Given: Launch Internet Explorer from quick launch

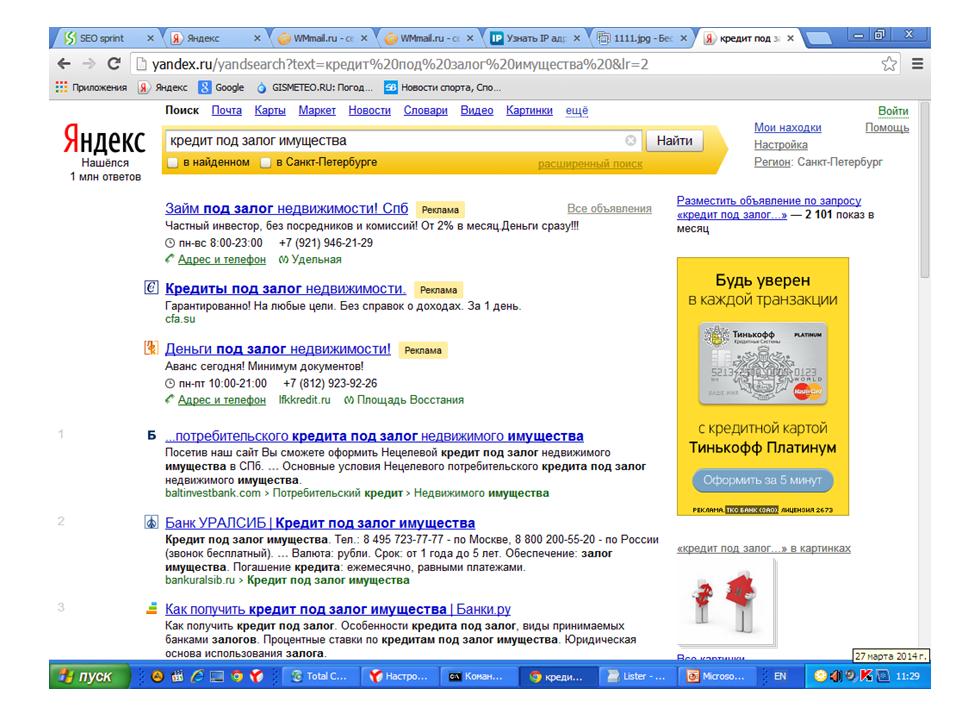Looking at the screenshot, I should (x=197, y=676).
